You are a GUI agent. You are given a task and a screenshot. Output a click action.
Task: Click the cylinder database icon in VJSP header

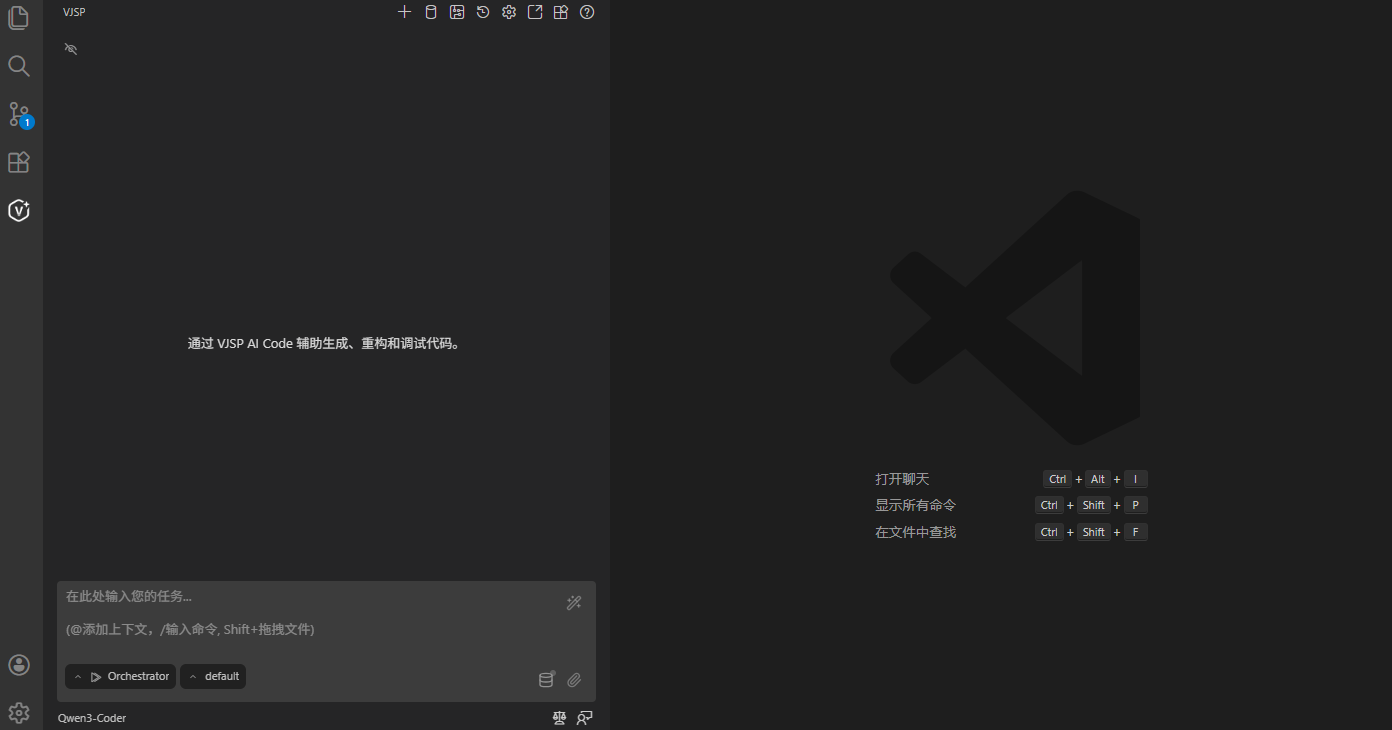point(431,12)
